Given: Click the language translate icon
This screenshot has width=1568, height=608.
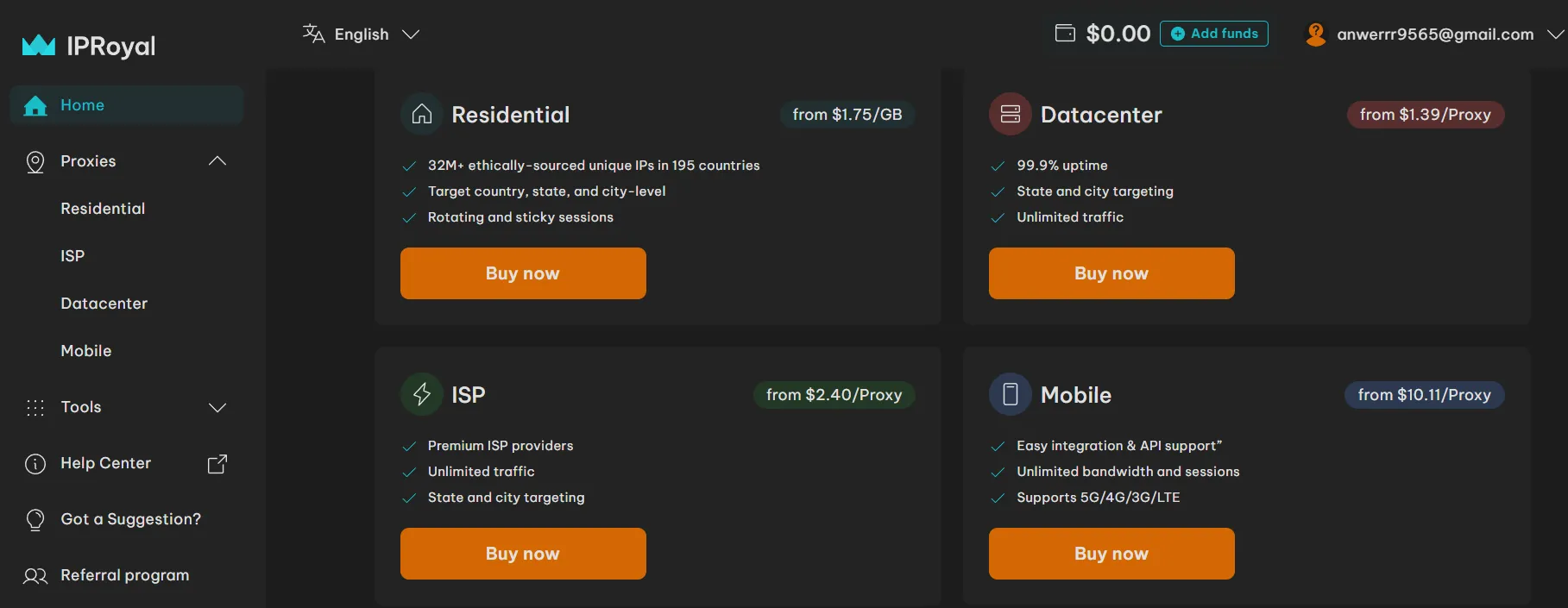Looking at the screenshot, I should [x=313, y=34].
